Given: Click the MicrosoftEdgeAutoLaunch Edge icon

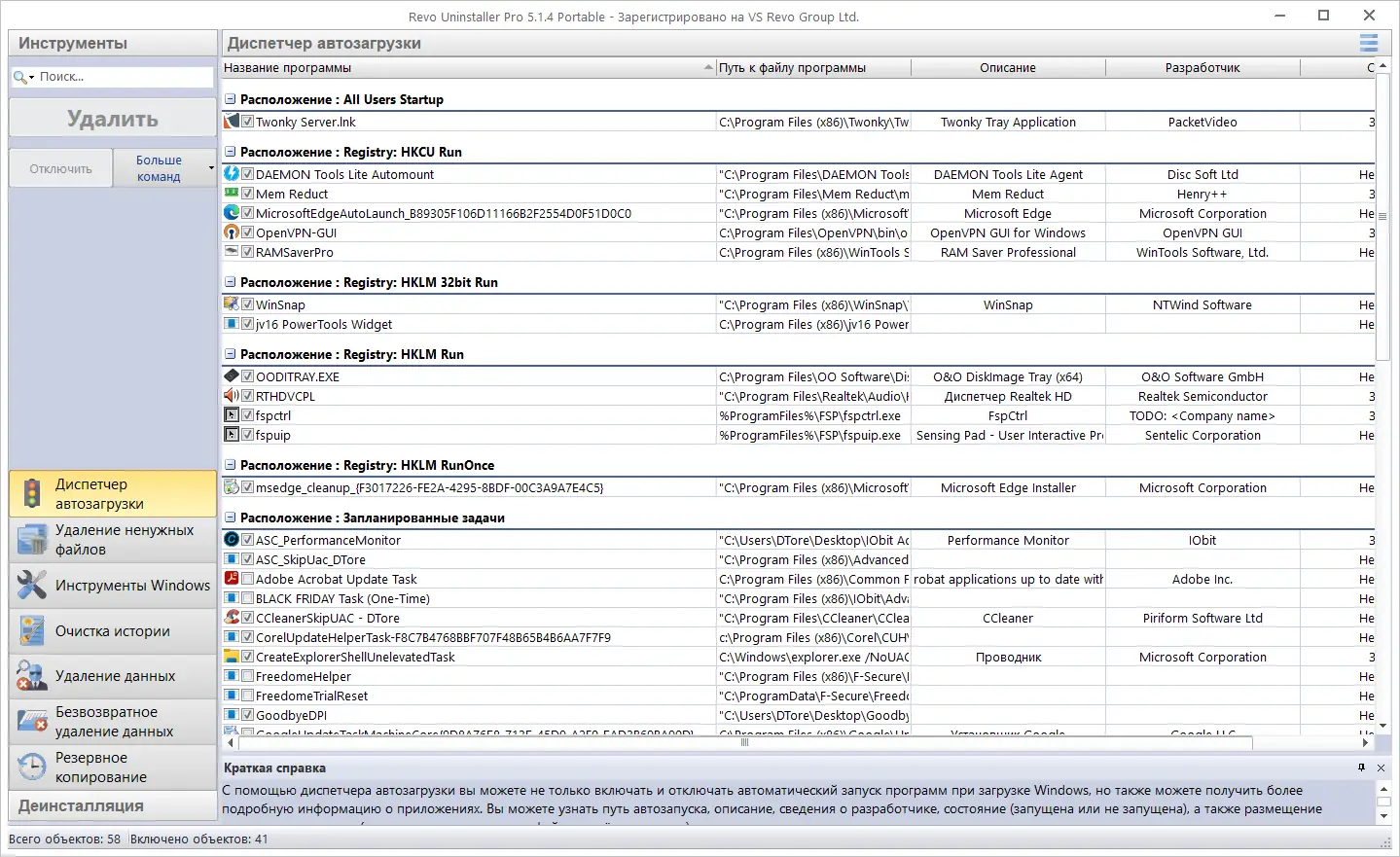Looking at the screenshot, I should point(232,213).
